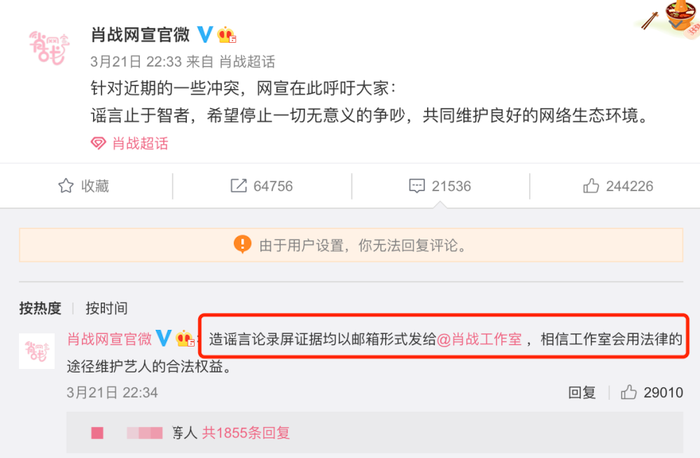This screenshot has width=700, height=458.
Task: Like the post via the thumbs-up icon next to 244226
Action: (x=591, y=186)
